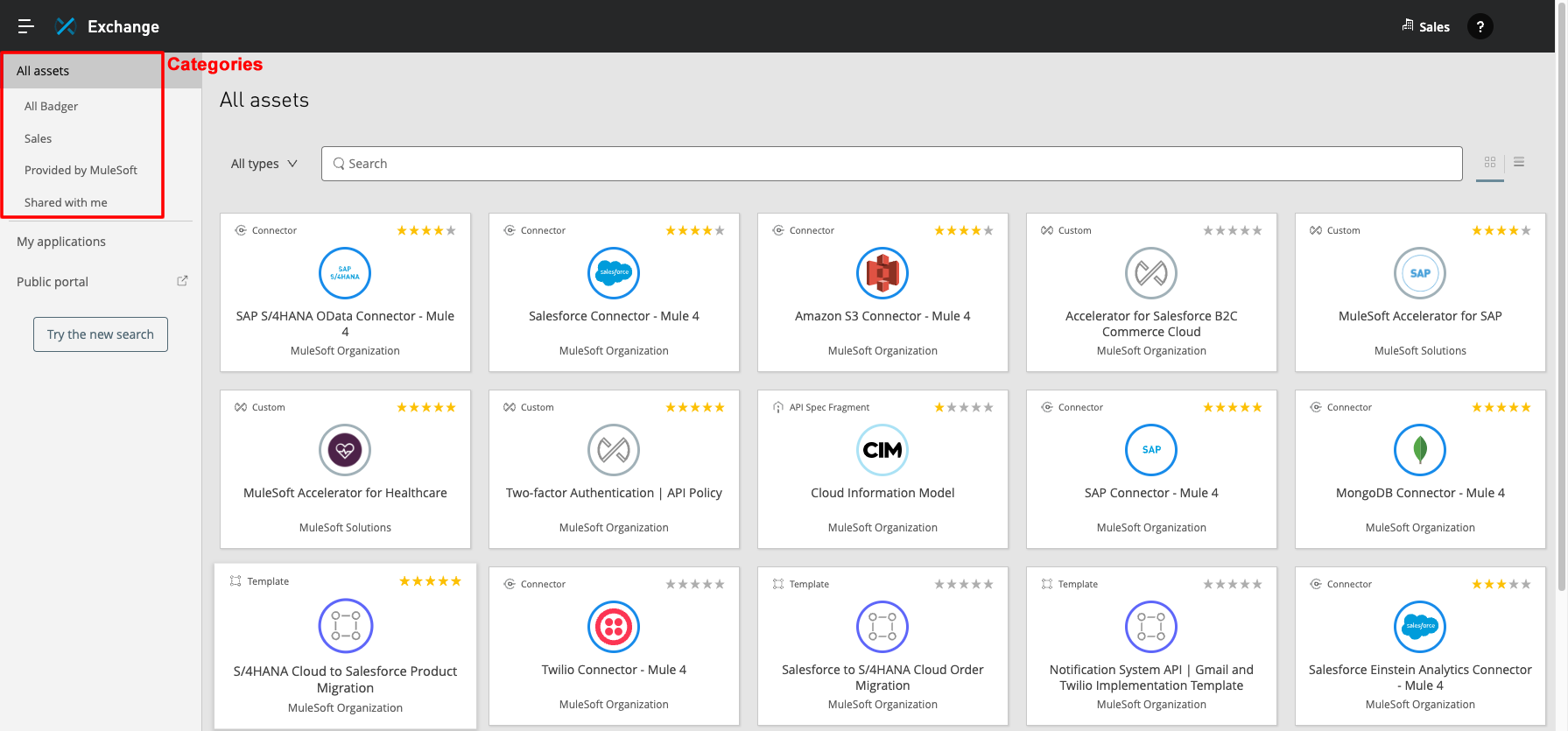Click Custom type icon on MuleSoft Accelerator for SAP card
The height and width of the screenshot is (731, 1568).
(x=1316, y=230)
